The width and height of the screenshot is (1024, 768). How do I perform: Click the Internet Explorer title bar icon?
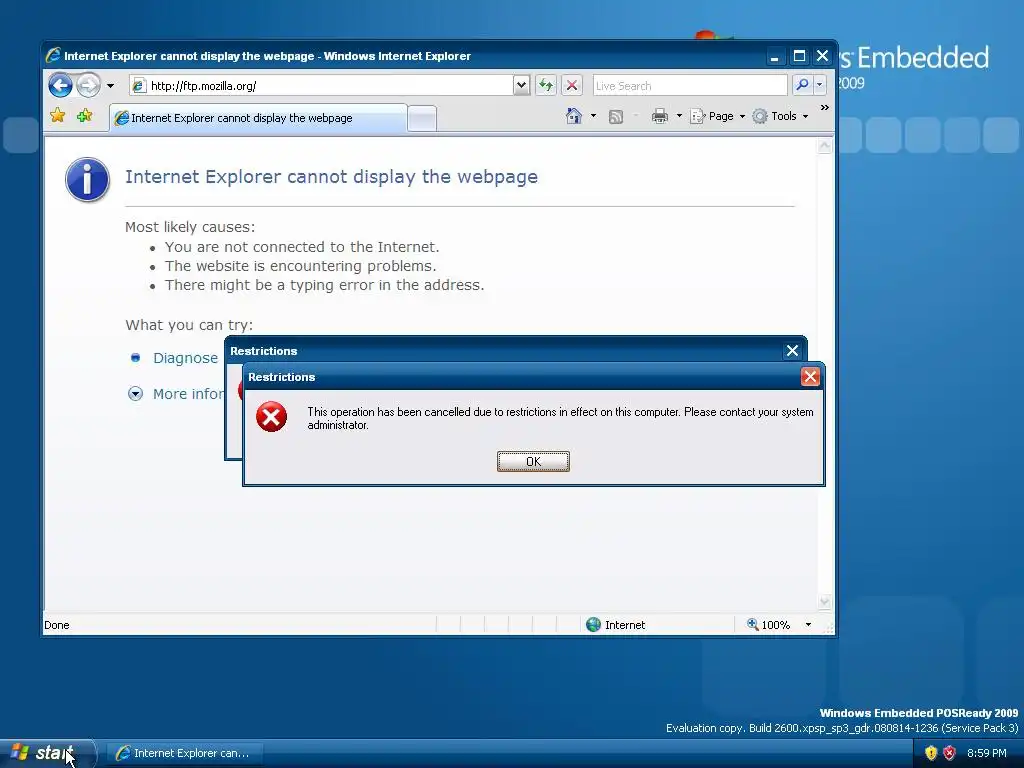[54, 56]
